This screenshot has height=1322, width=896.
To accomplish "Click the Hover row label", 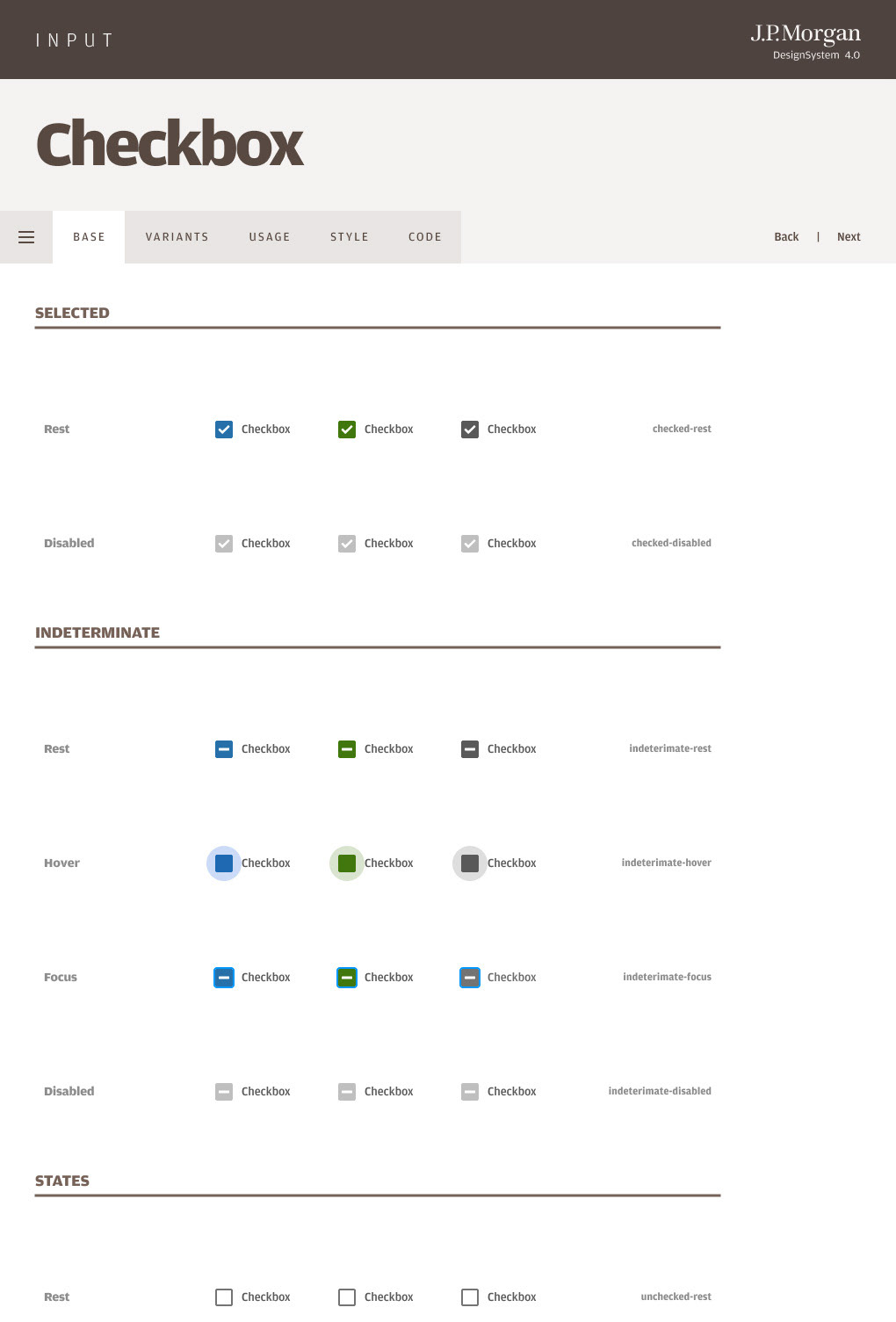I will click(61, 863).
